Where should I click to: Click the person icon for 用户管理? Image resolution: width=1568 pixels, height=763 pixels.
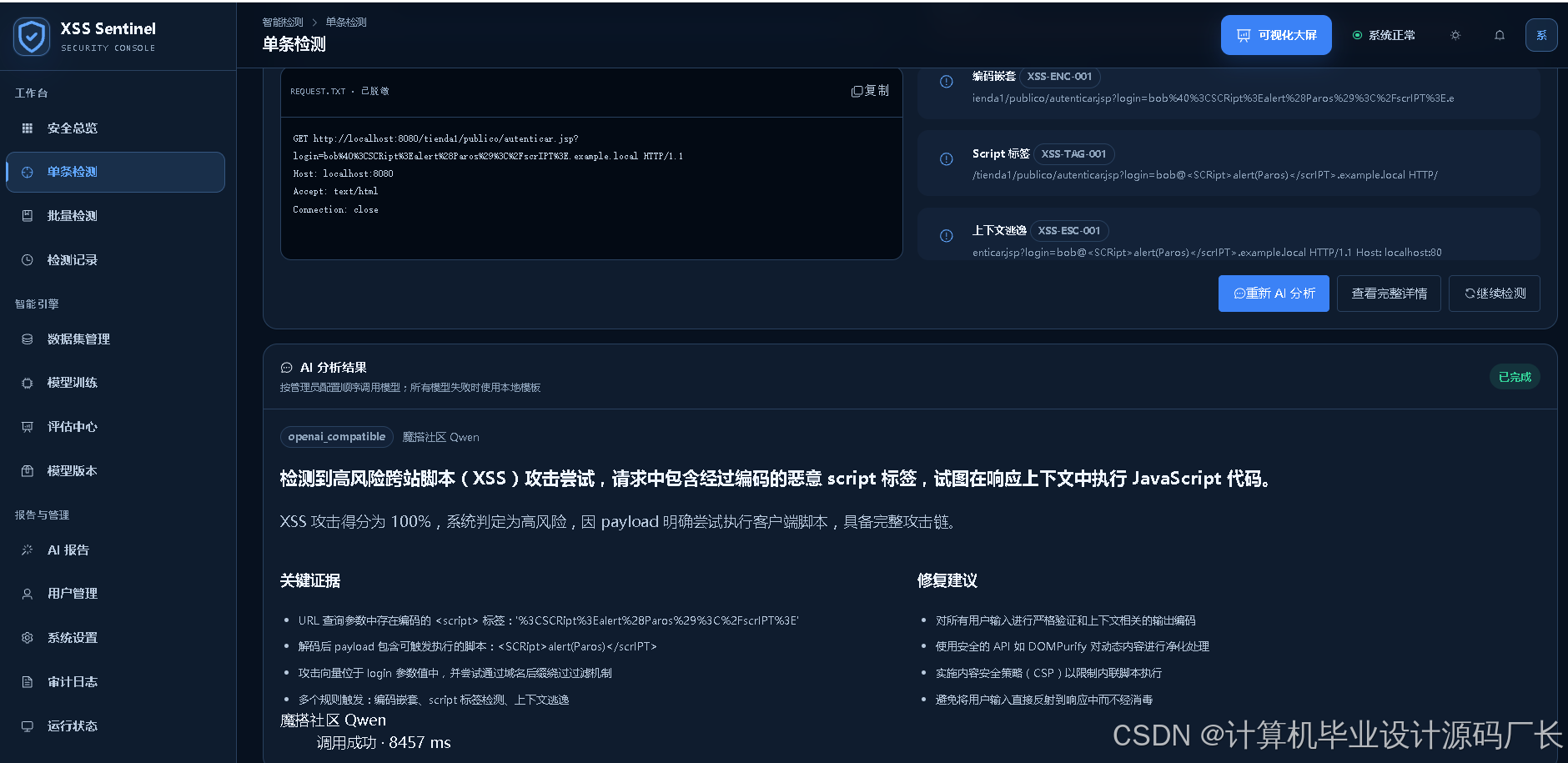click(28, 594)
